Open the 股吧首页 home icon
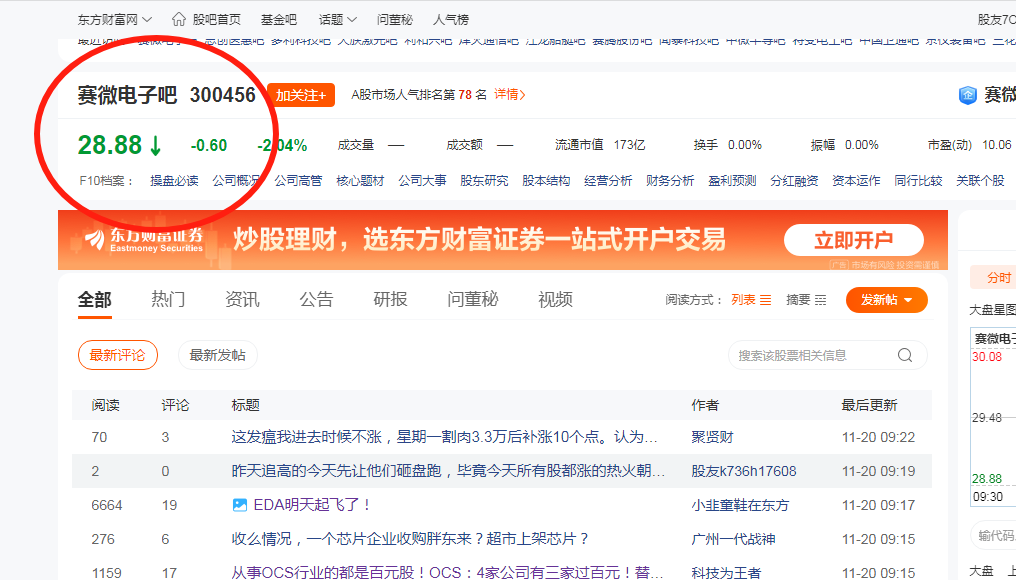Image resolution: width=1016 pixels, height=580 pixels. point(179,19)
